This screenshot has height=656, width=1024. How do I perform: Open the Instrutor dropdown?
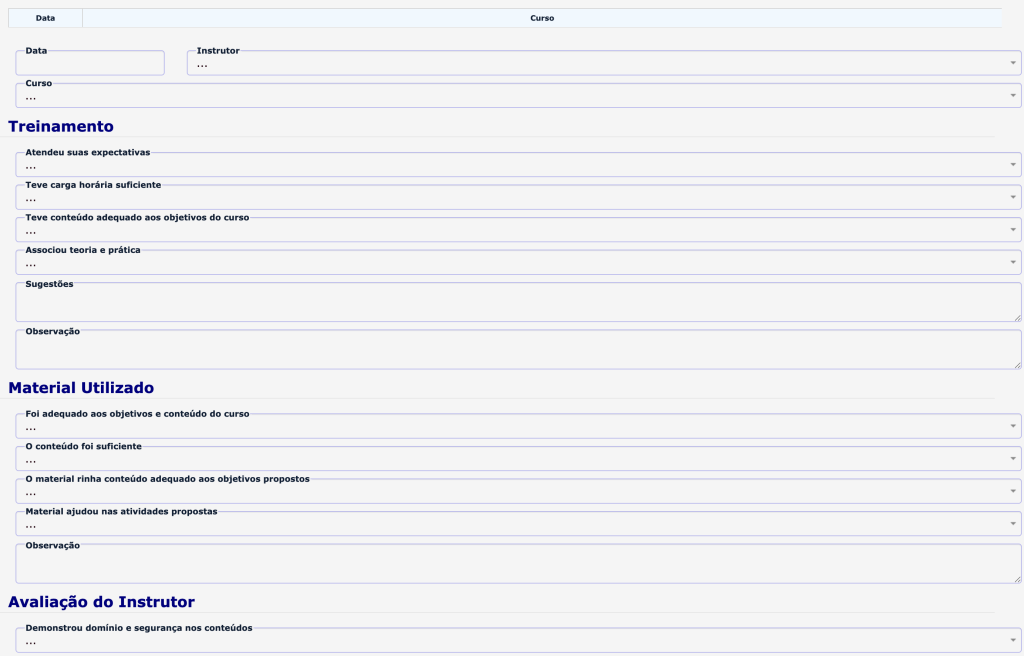pyautogui.click(x=603, y=63)
